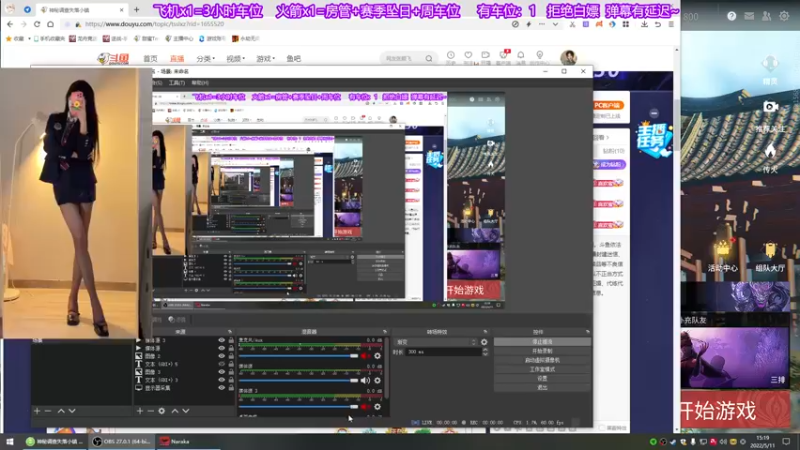Open Naraka help question mark icon
This screenshot has width=800, height=450.
732,16
